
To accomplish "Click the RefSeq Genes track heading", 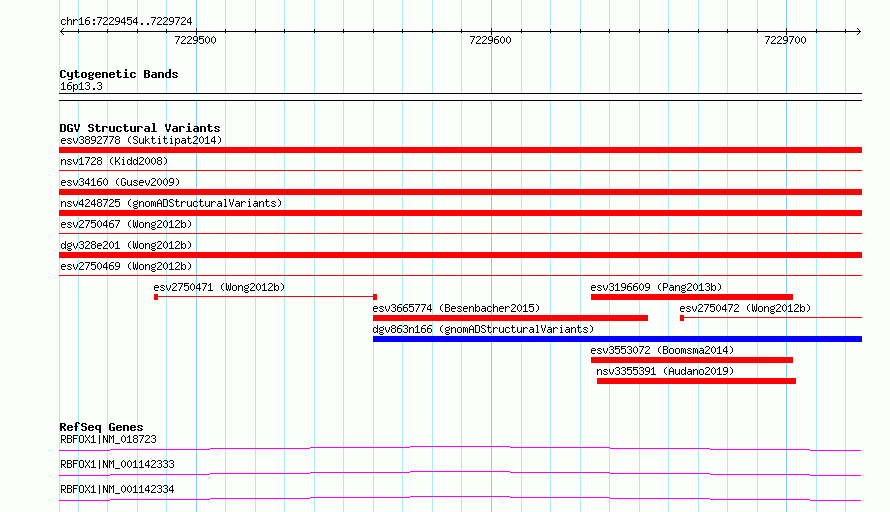I will [x=101, y=427].
